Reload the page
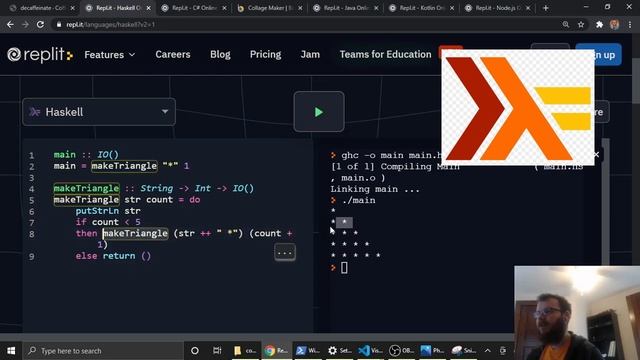640x360 pixels. point(40,24)
